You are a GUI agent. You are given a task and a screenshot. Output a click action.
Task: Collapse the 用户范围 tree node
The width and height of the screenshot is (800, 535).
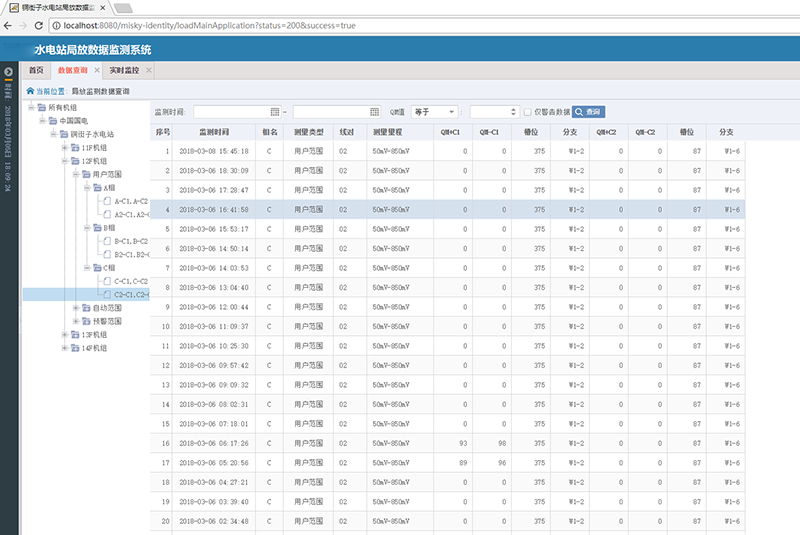coord(76,174)
